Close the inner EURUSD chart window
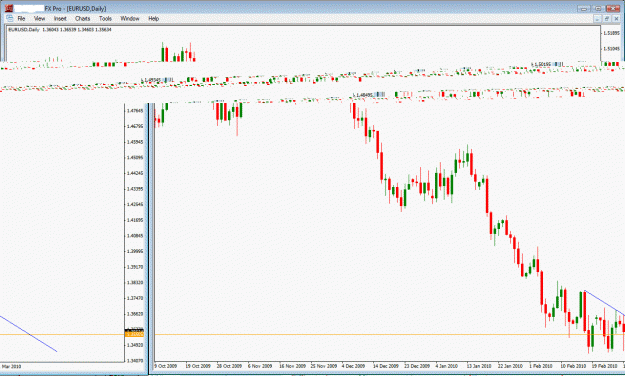 616,19
